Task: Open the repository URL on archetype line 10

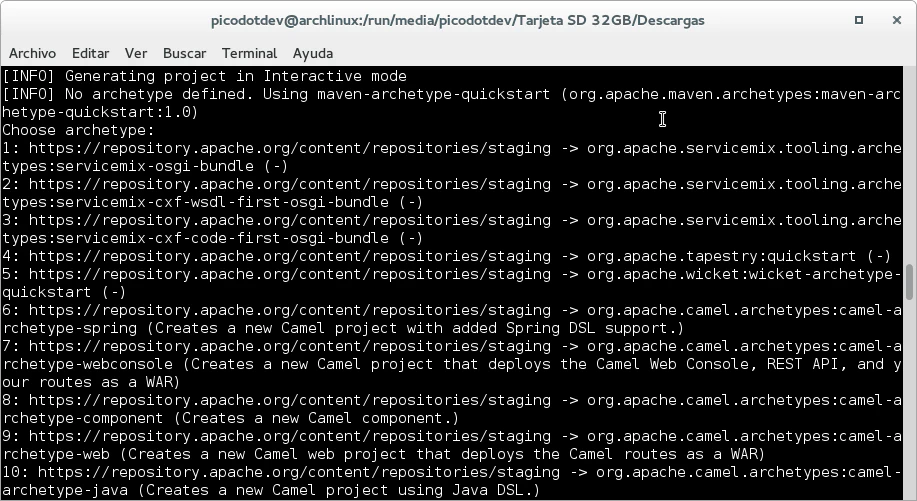Action: click(x=298, y=472)
